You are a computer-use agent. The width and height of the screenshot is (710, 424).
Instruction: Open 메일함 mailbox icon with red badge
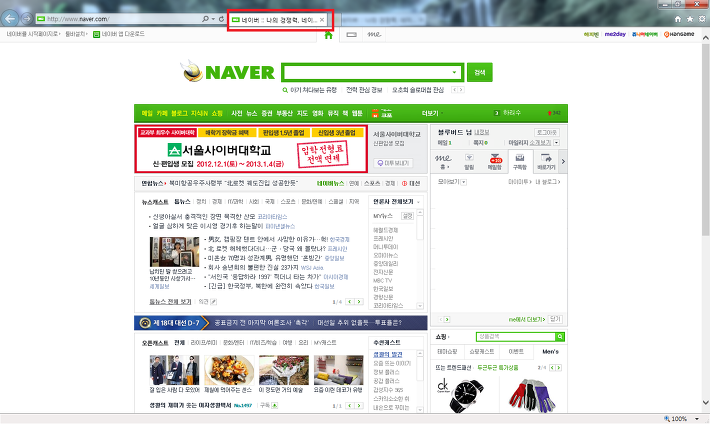(x=494, y=161)
